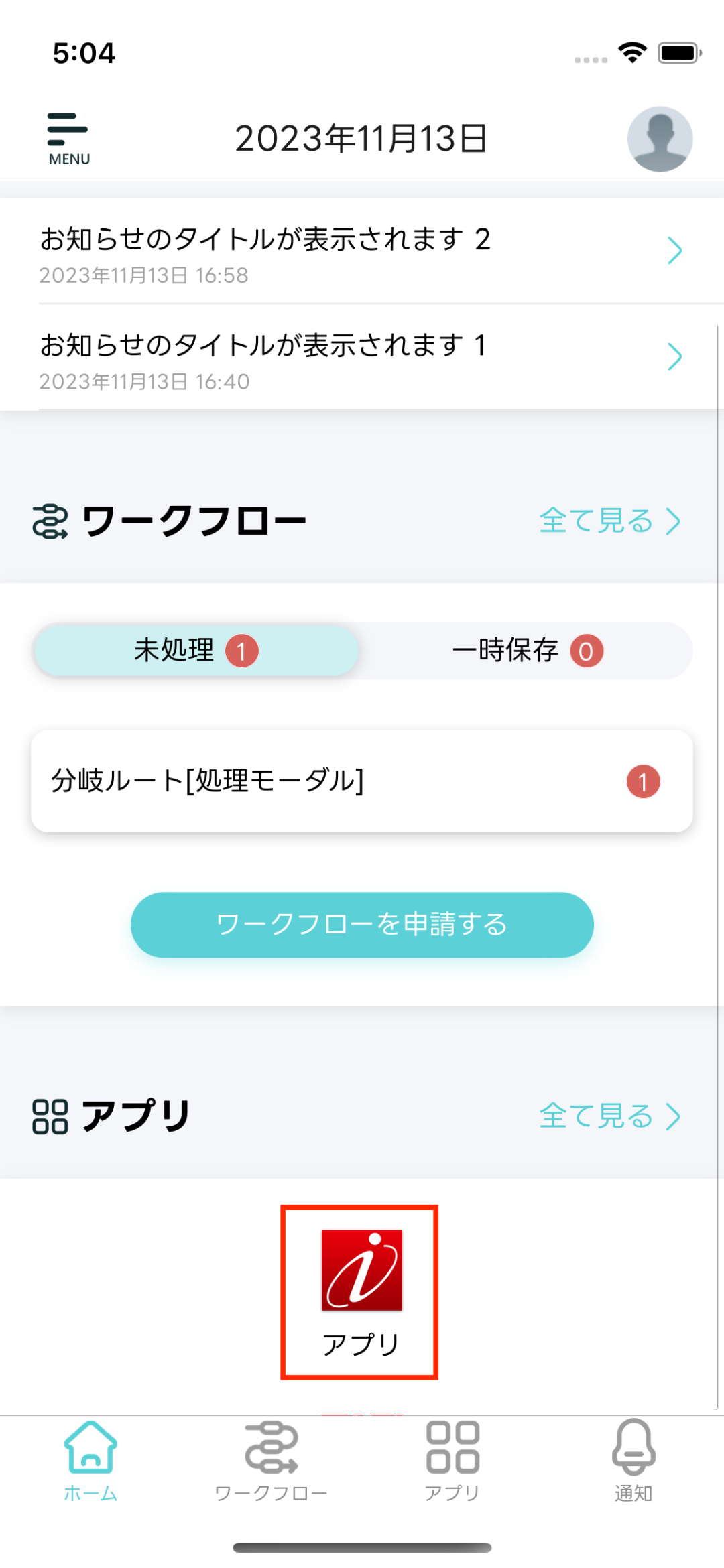Viewport: 724px width, 1568px height.
Task: Switch to the 一時保存 segment
Action: (527, 651)
